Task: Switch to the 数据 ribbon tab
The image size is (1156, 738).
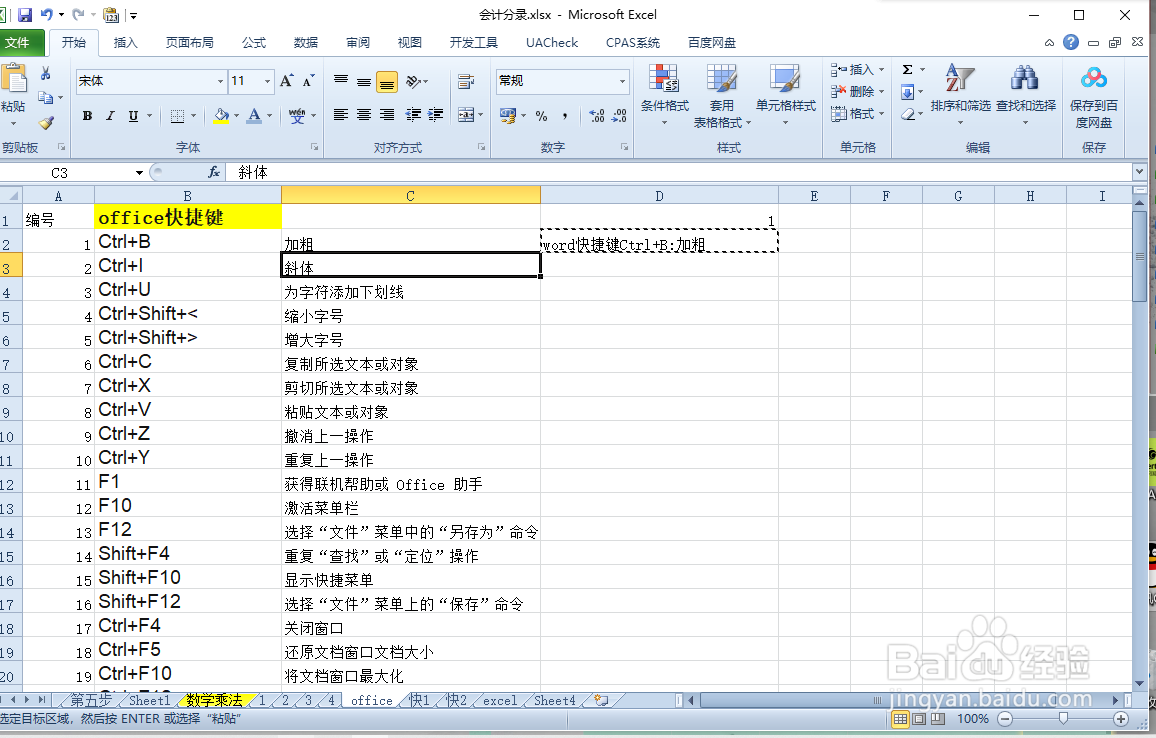Action: coord(305,43)
